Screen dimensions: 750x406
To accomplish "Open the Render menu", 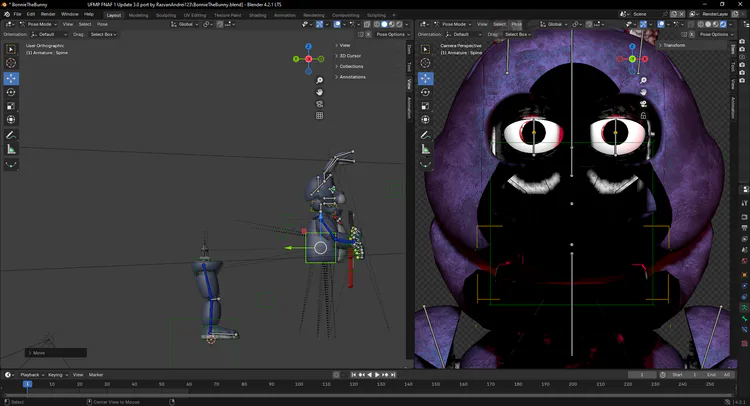I will pyautogui.click(x=48, y=14).
